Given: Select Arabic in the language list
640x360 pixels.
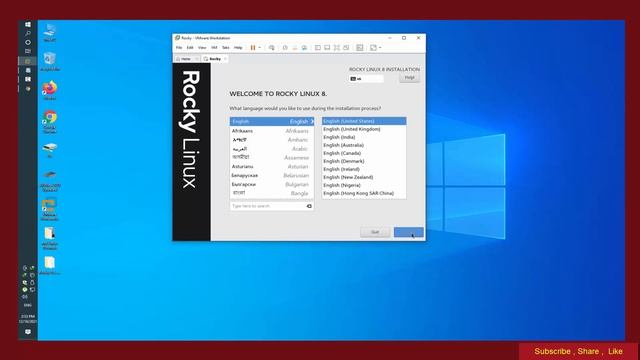Looking at the screenshot, I should point(272,149).
